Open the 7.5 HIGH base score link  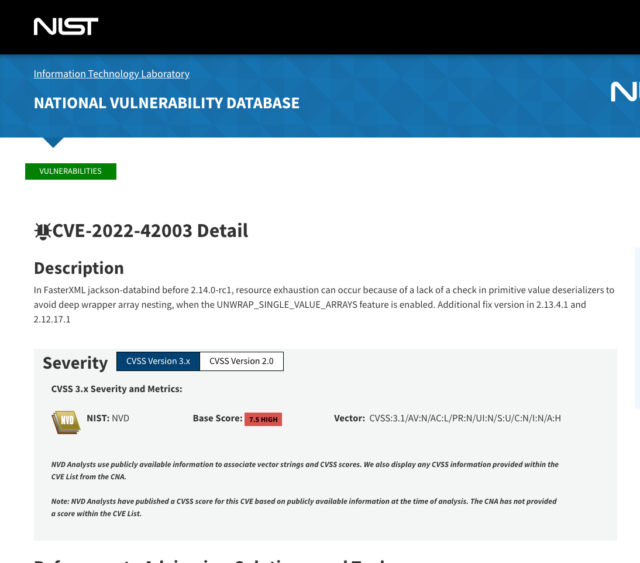click(x=263, y=419)
